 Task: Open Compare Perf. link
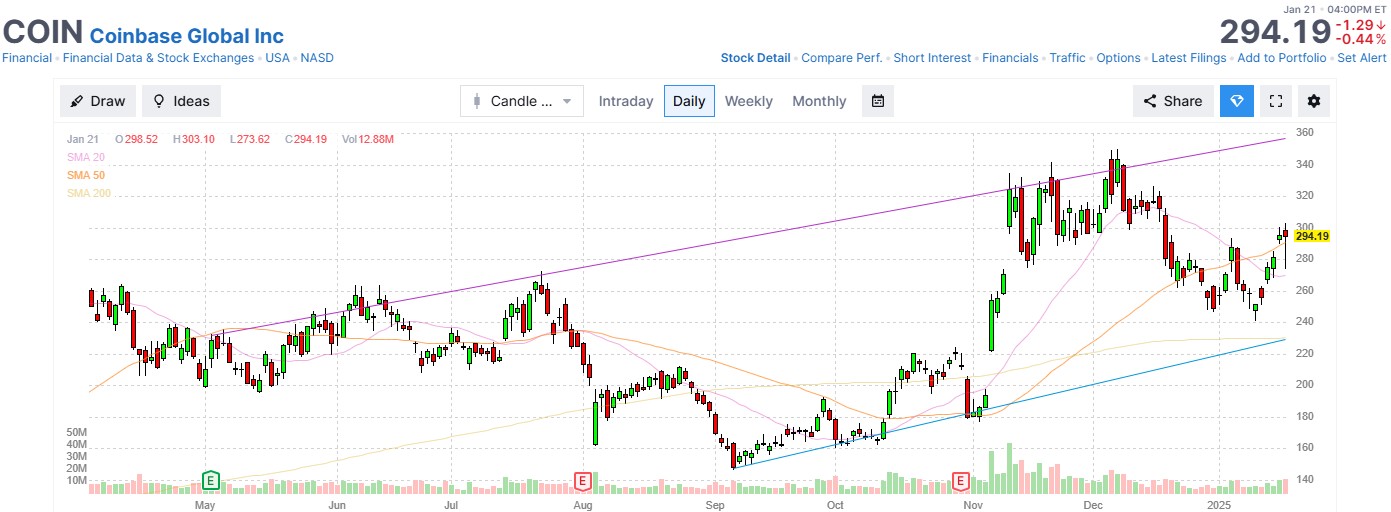(842, 58)
